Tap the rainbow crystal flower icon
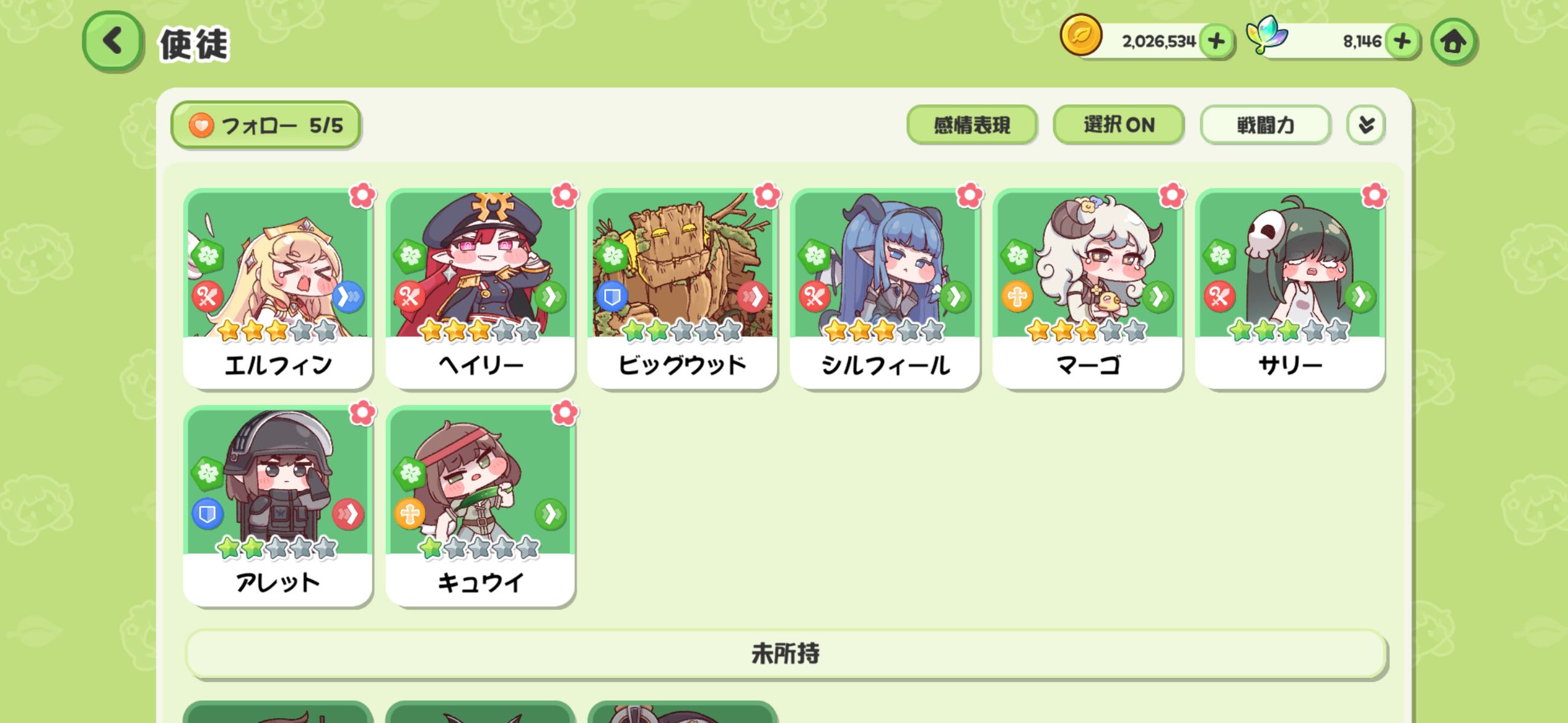The image size is (1568, 723). 1266,34
